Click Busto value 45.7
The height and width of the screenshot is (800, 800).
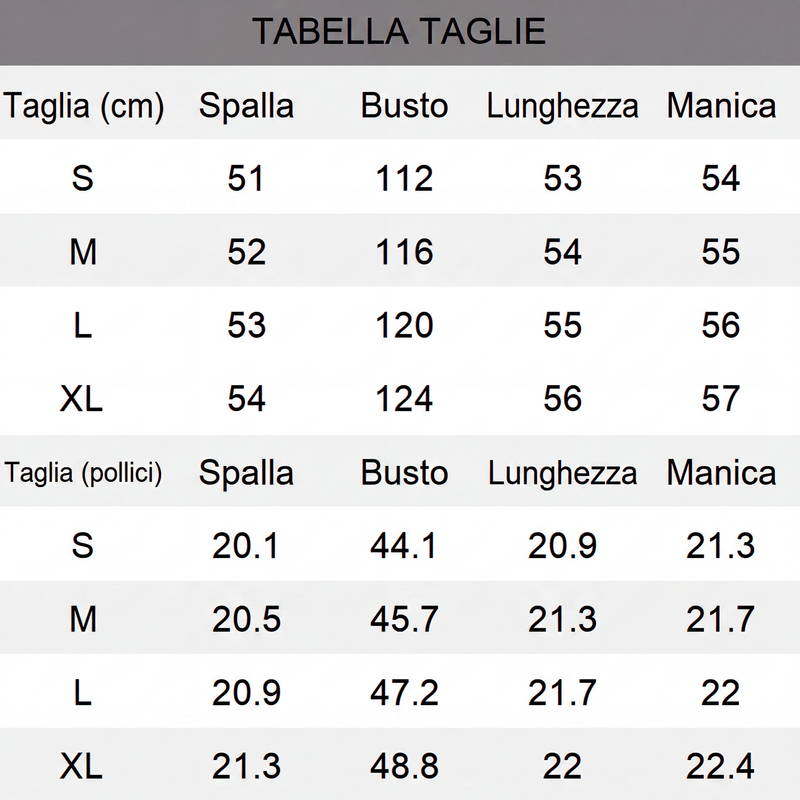click(404, 619)
